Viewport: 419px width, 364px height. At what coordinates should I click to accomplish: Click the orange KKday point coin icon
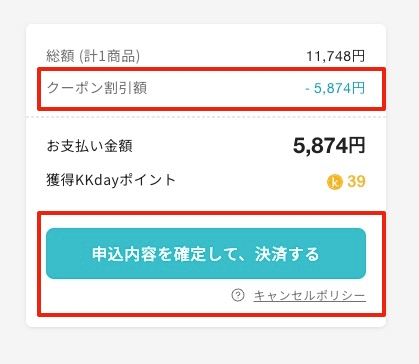pyautogui.click(x=335, y=182)
